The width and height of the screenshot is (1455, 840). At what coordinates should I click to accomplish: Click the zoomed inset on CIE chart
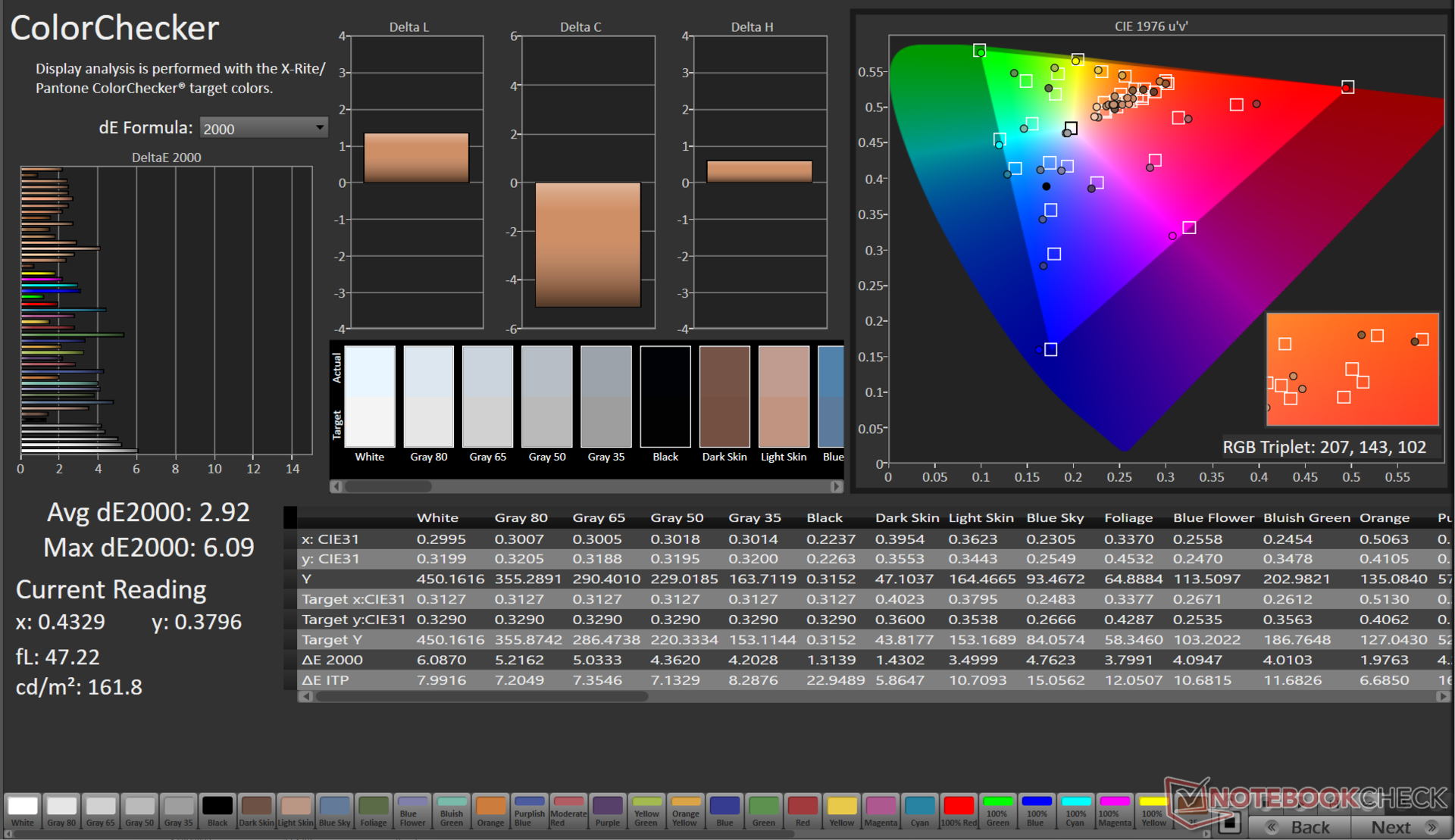pyautogui.click(x=1352, y=370)
